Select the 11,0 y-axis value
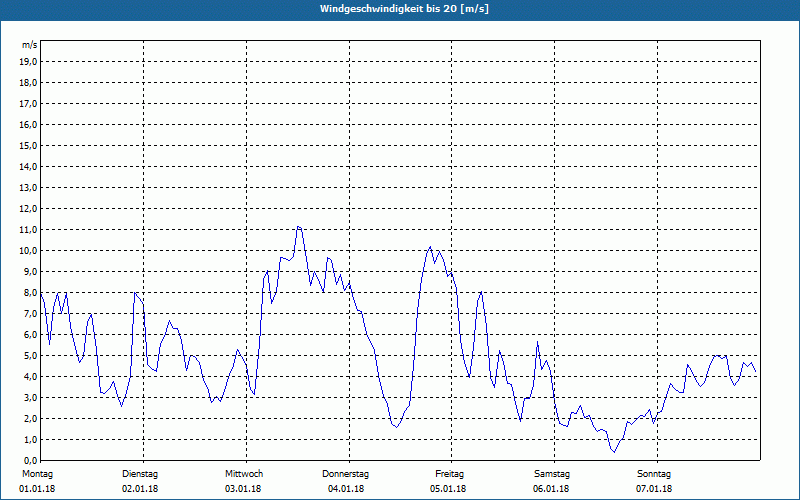This screenshot has height=500, width=800. click(29, 230)
